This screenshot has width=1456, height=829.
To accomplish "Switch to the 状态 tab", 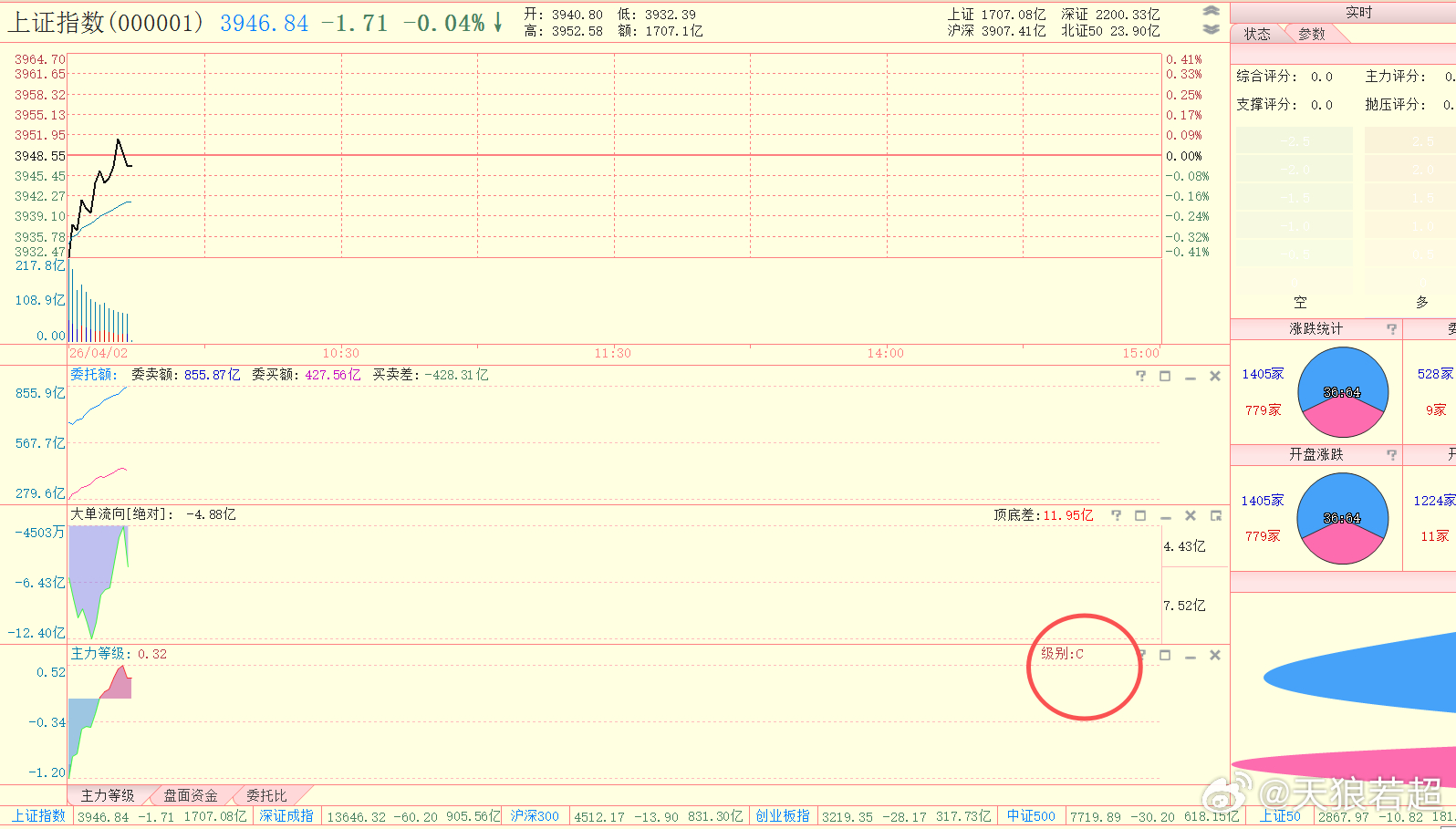I will tap(1257, 34).
